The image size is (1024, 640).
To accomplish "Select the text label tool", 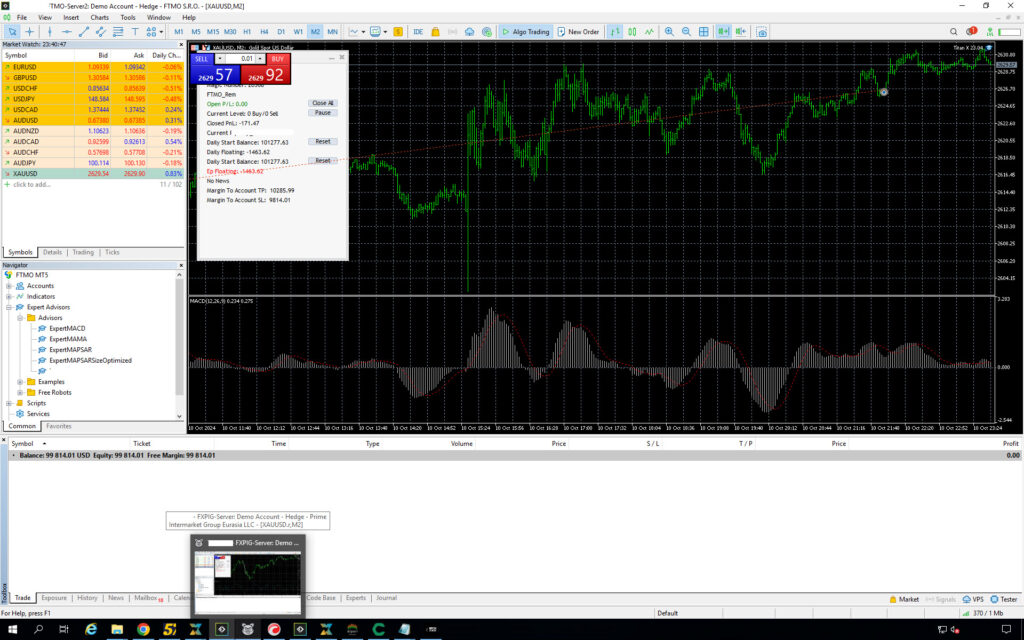I will click(x=135, y=31).
